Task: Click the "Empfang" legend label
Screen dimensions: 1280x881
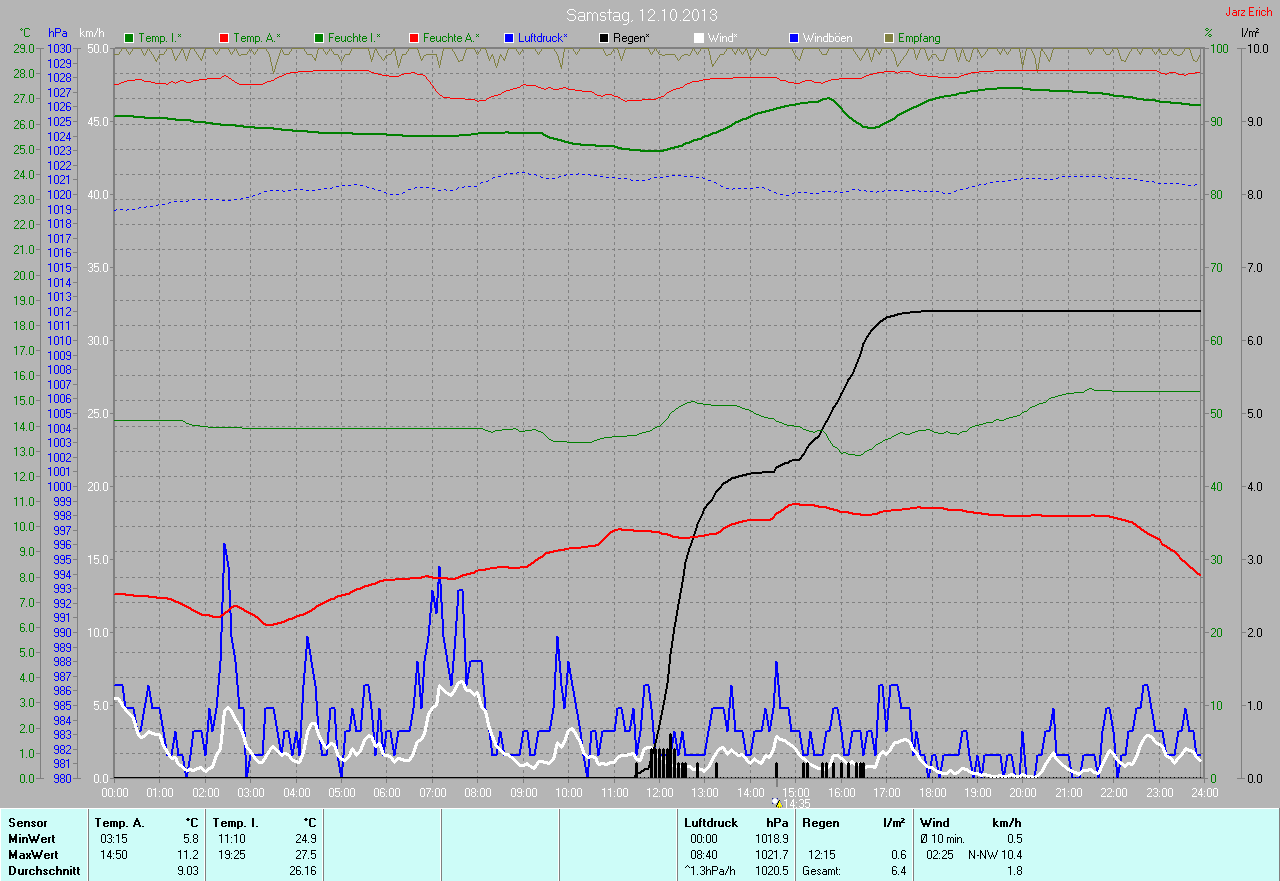Action: tap(920, 38)
